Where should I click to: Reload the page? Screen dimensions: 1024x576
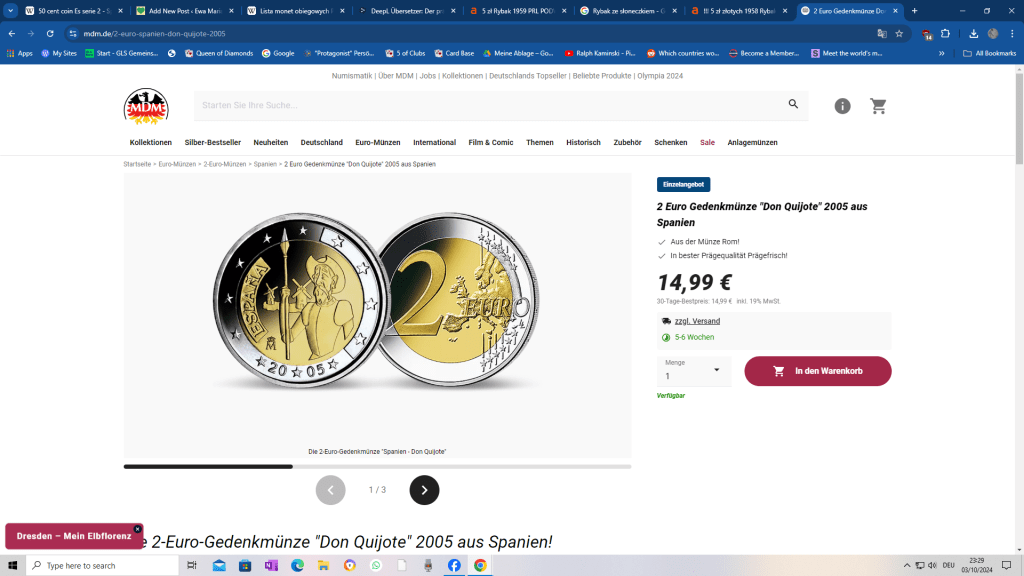point(50,33)
